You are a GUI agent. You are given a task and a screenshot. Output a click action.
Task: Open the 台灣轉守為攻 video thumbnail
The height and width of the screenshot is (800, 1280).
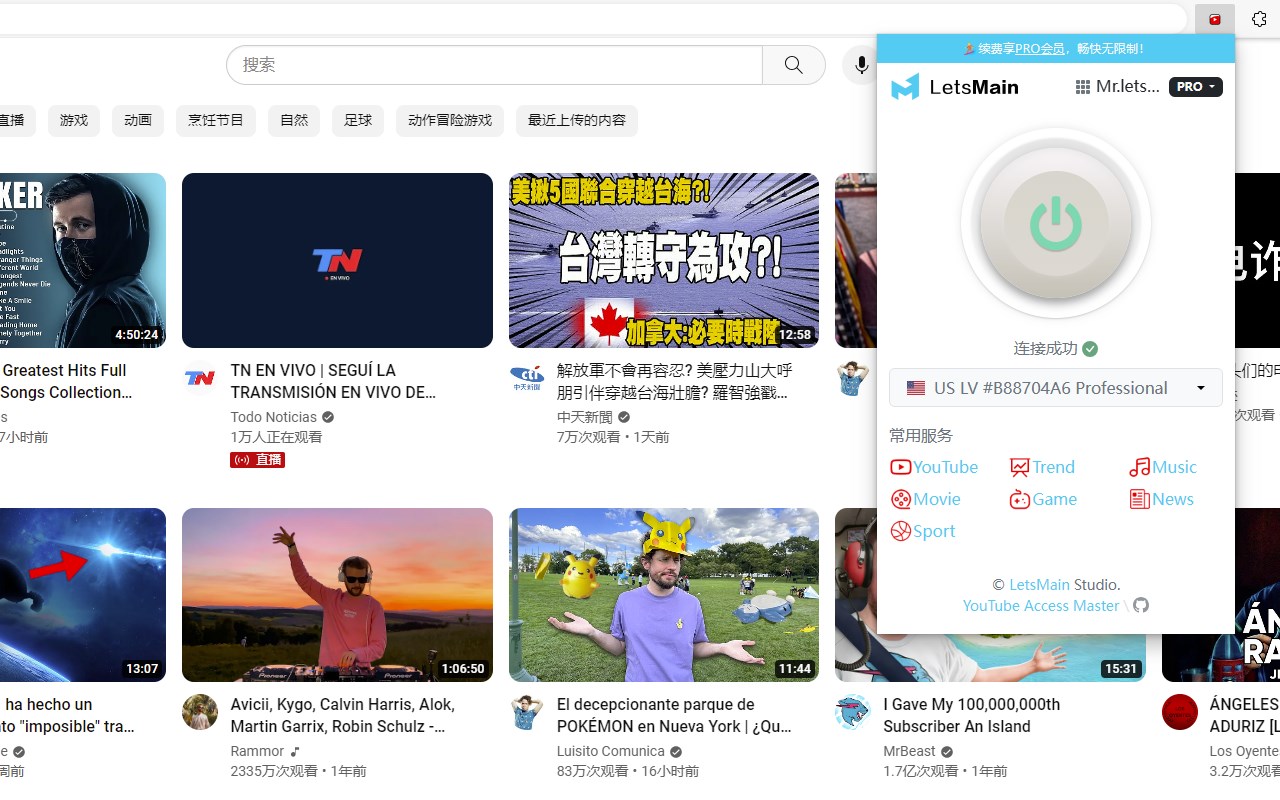click(x=664, y=260)
